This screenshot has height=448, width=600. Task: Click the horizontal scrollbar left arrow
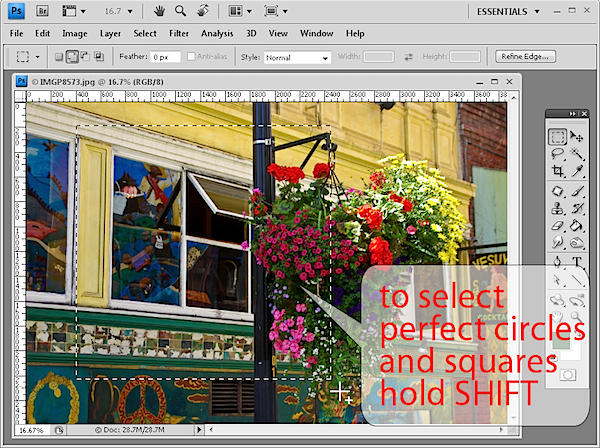211,430
